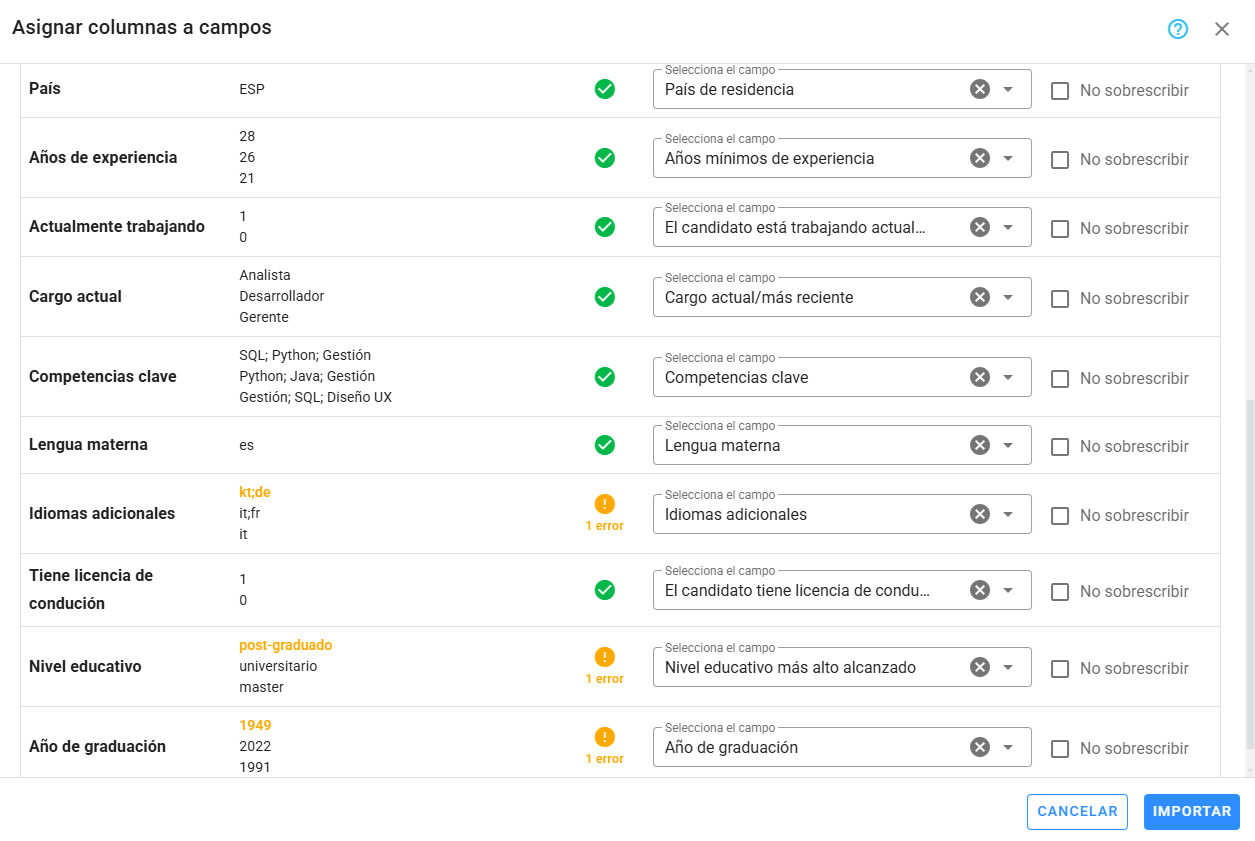Open dropdown for Nivel educativo más alto alcanzado

(1008, 667)
